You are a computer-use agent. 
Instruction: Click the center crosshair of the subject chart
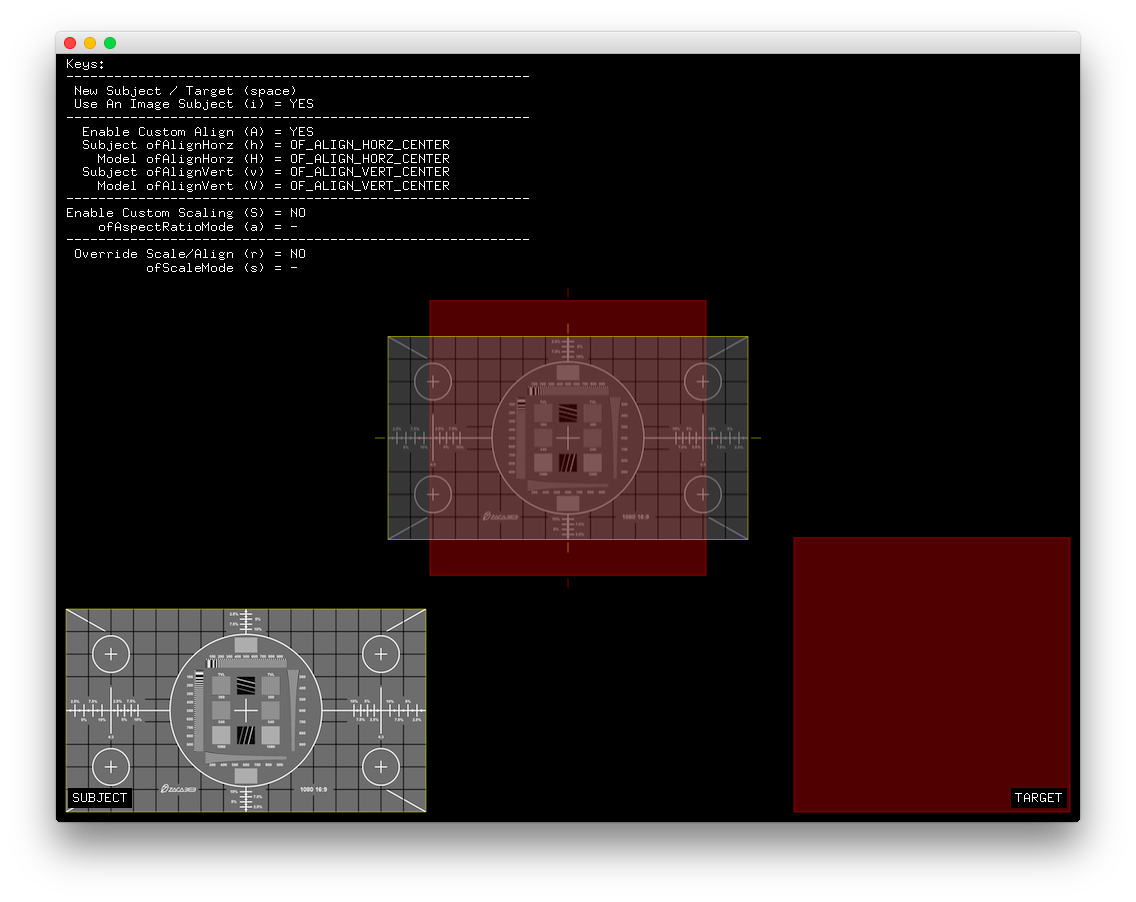(247, 710)
